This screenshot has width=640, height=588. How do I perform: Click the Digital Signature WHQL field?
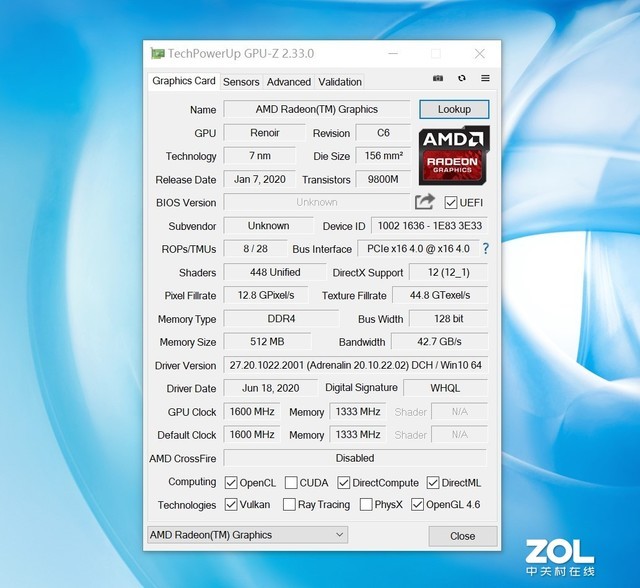[445, 388]
